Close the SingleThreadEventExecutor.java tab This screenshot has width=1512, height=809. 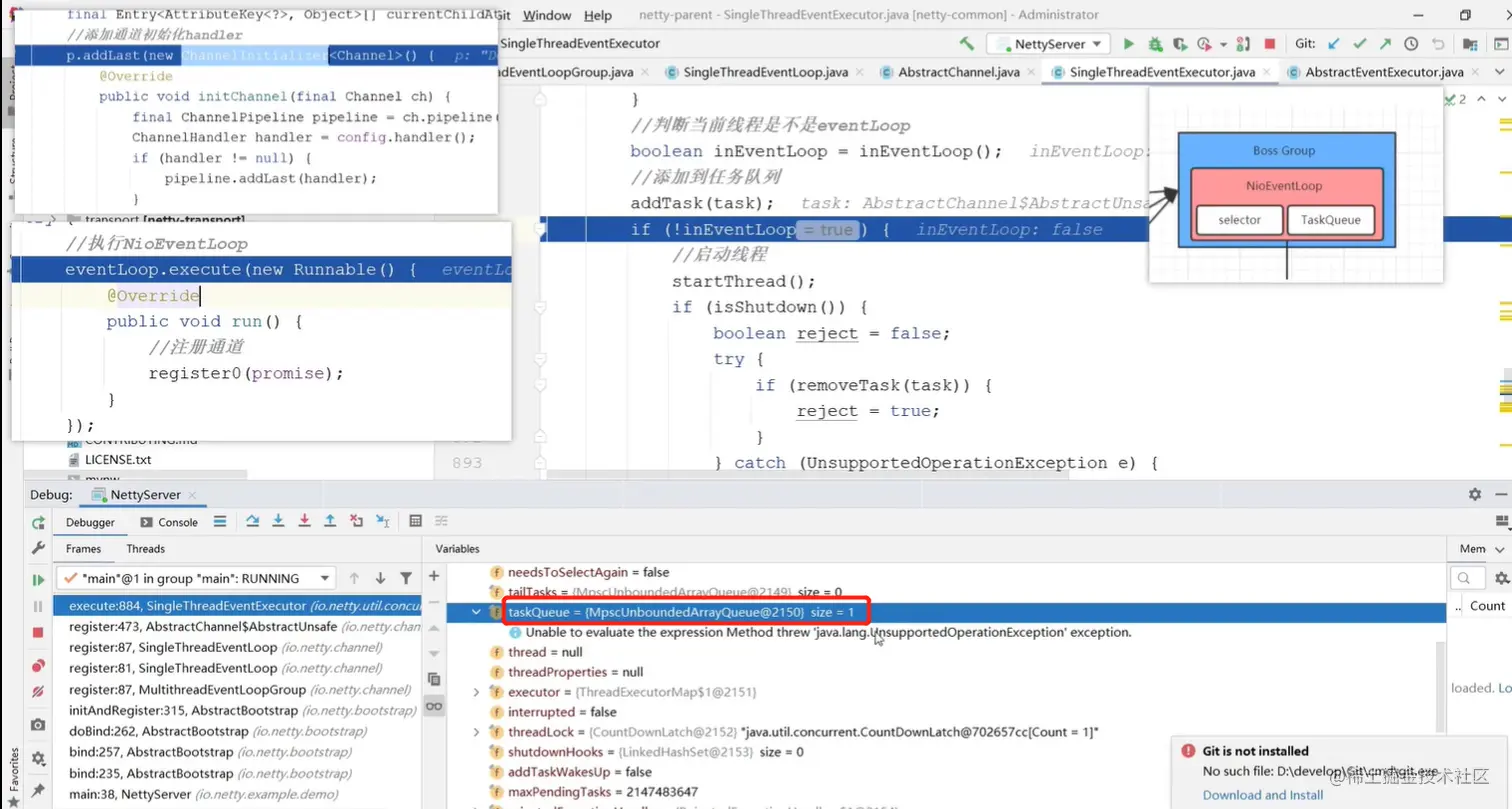click(x=1269, y=72)
